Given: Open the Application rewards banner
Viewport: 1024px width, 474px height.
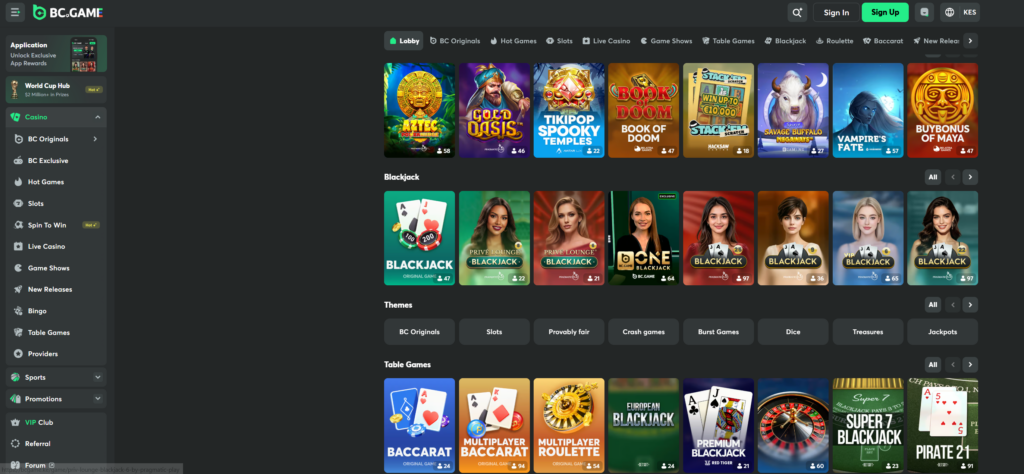Looking at the screenshot, I should [x=56, y=54].
